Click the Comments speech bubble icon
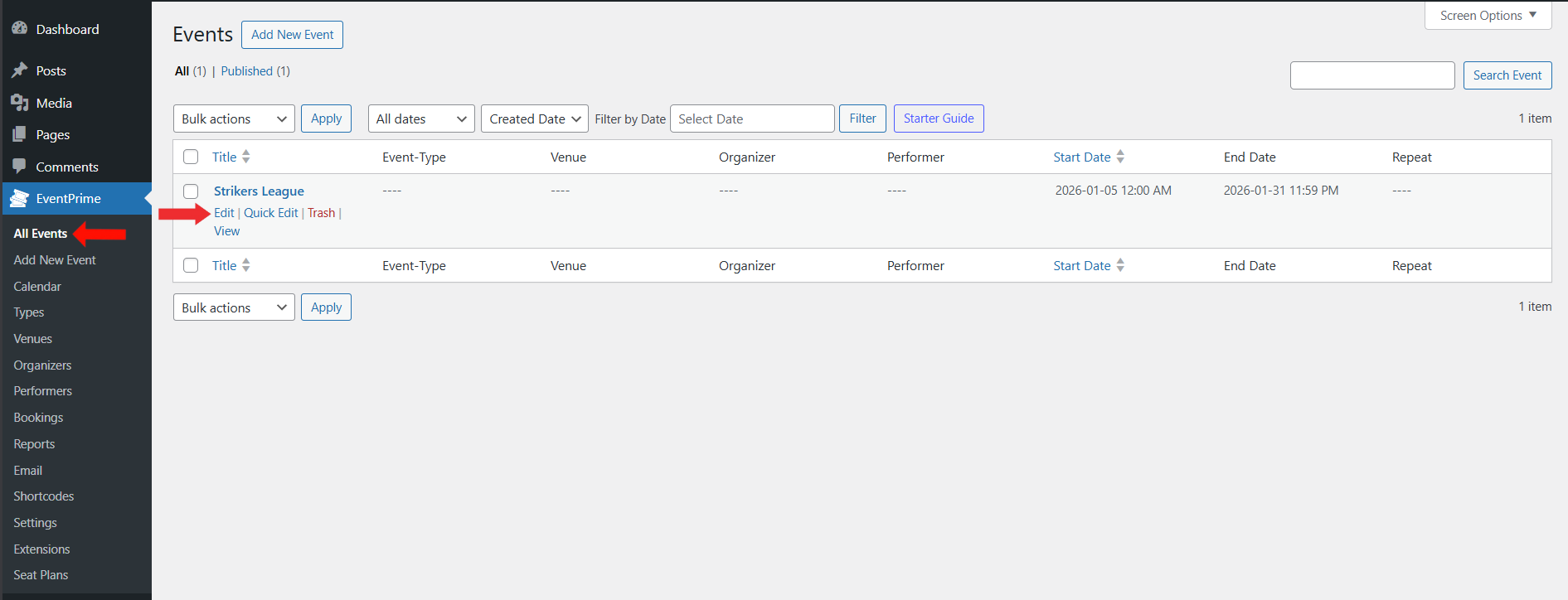Viewport: 1568px width, 600px height. tap(20, 167)
